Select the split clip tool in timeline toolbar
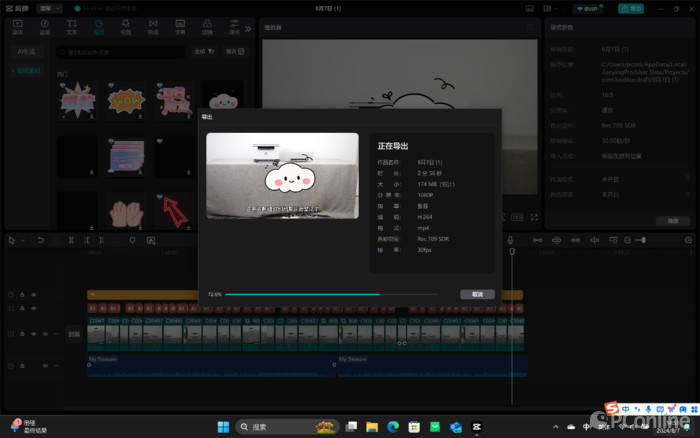Image resolution: width=700 pixels, height=438 pixels. click(x=71, y=240)
